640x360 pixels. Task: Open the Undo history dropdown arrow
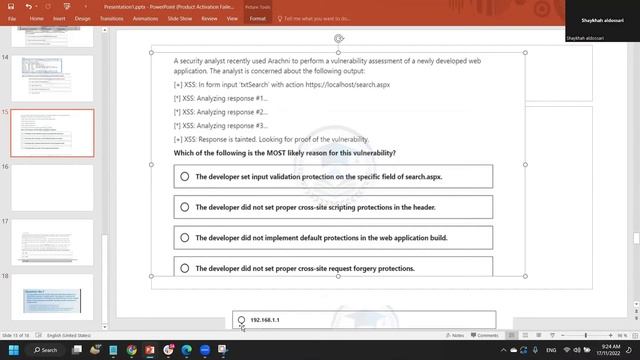point(36,7)
